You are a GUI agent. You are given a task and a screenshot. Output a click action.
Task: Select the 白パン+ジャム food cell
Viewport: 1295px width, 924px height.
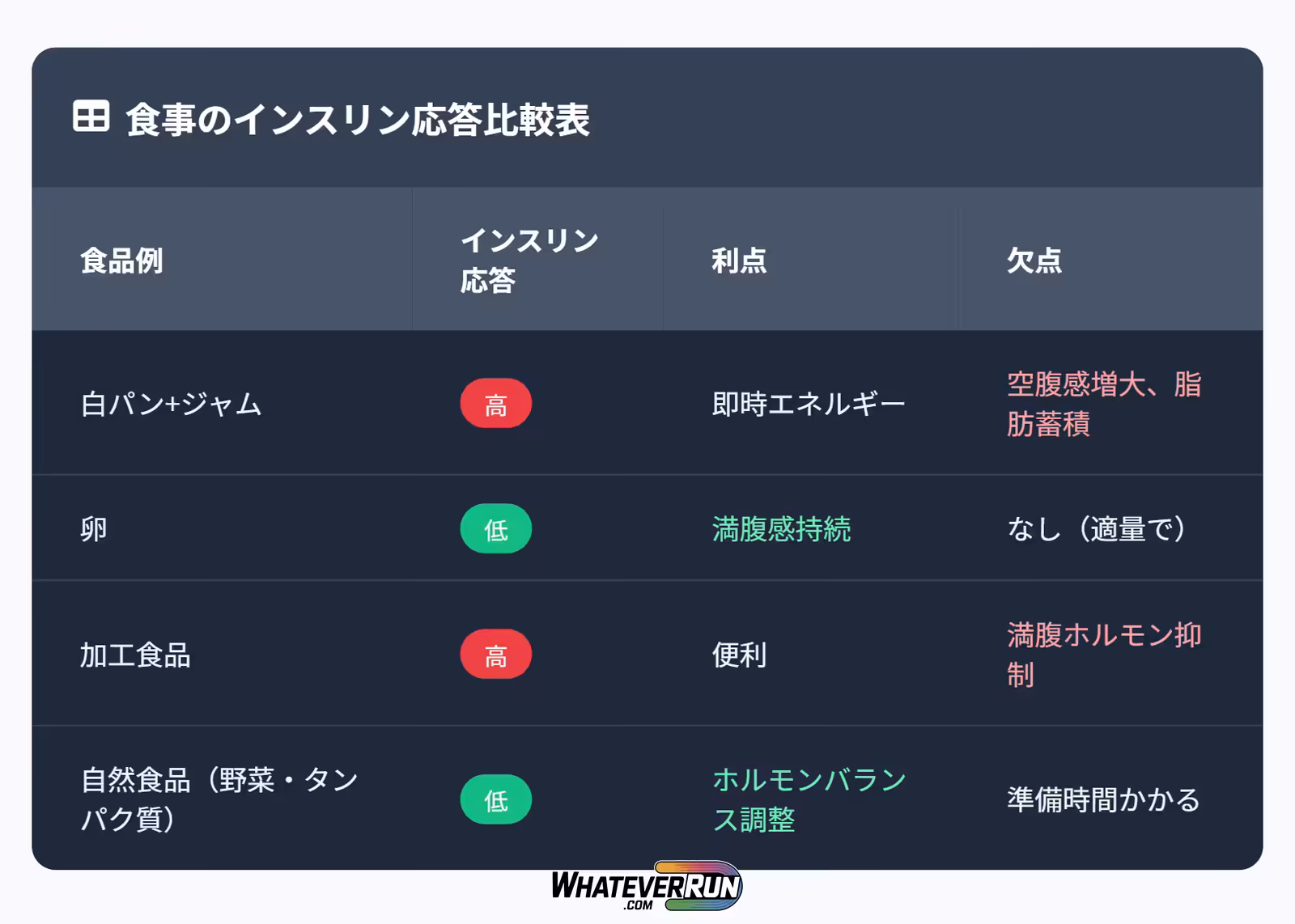click(x=171, y=404)
